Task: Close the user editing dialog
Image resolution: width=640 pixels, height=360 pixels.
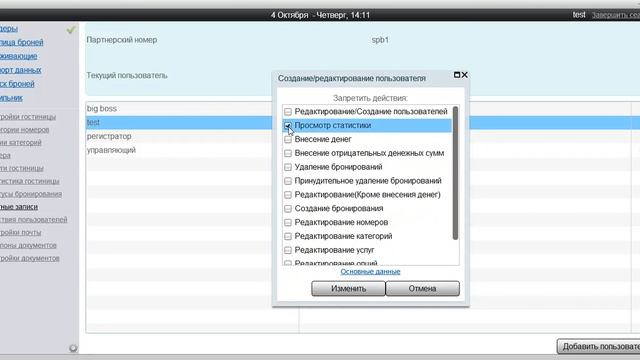Action: [x=464, y=75]
